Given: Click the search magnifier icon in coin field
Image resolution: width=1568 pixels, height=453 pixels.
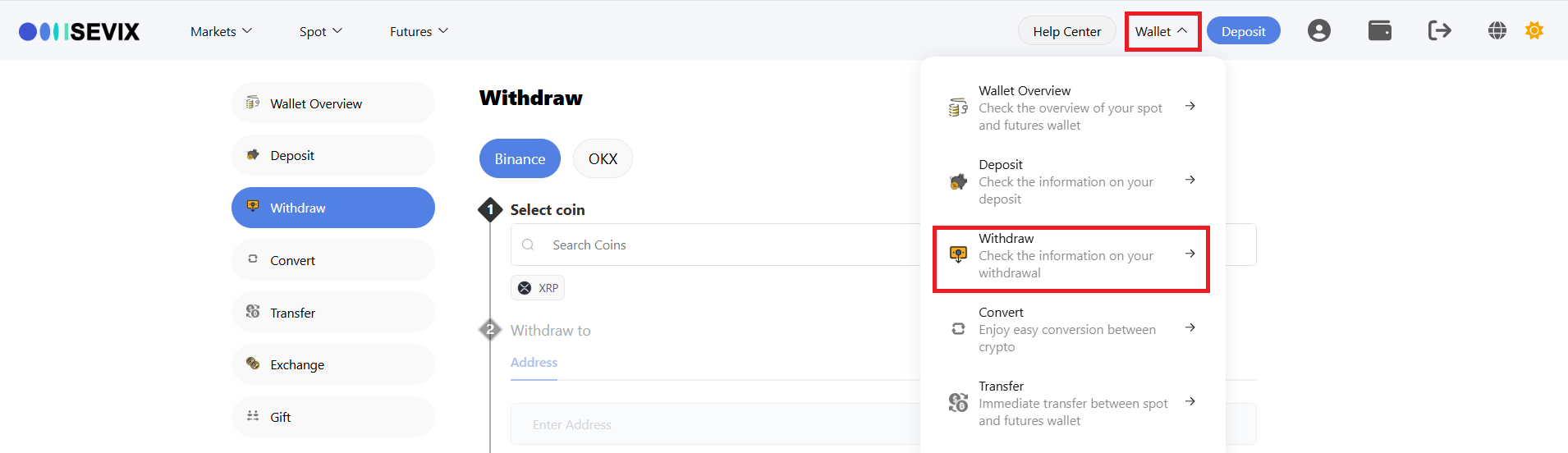Looking at the screenshot, I should coord(528,245).
